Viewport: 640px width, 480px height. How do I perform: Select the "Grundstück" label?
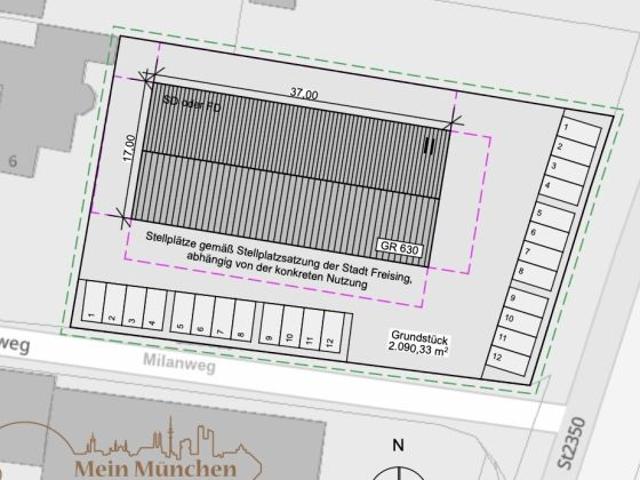[420, 338]
